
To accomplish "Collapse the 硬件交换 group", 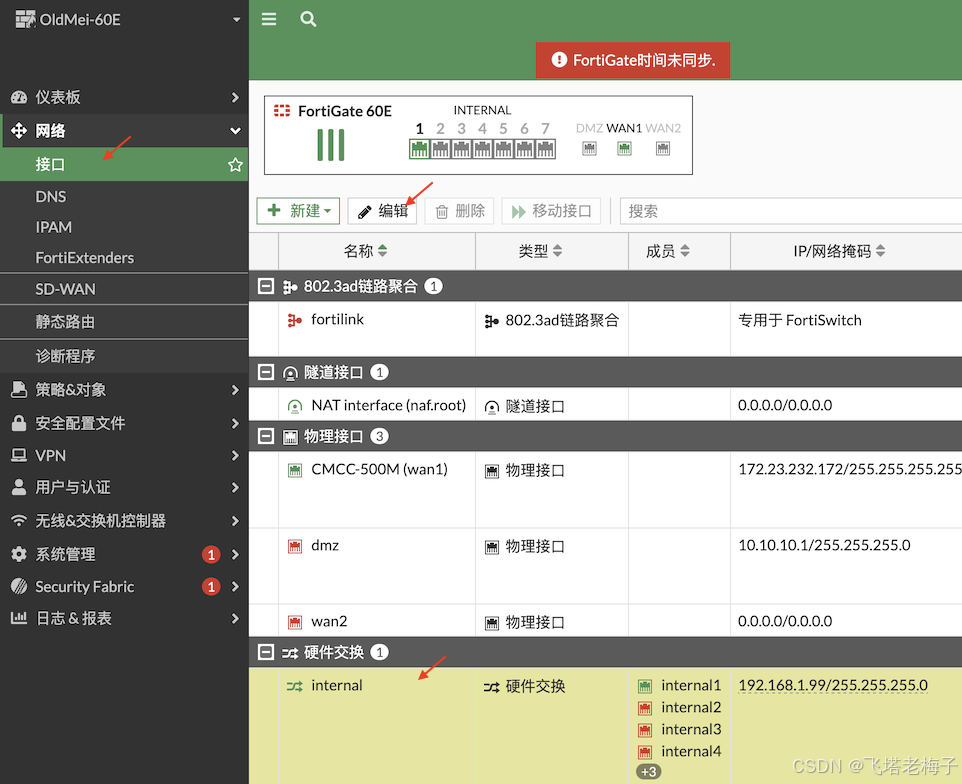I will coord(266,652).
